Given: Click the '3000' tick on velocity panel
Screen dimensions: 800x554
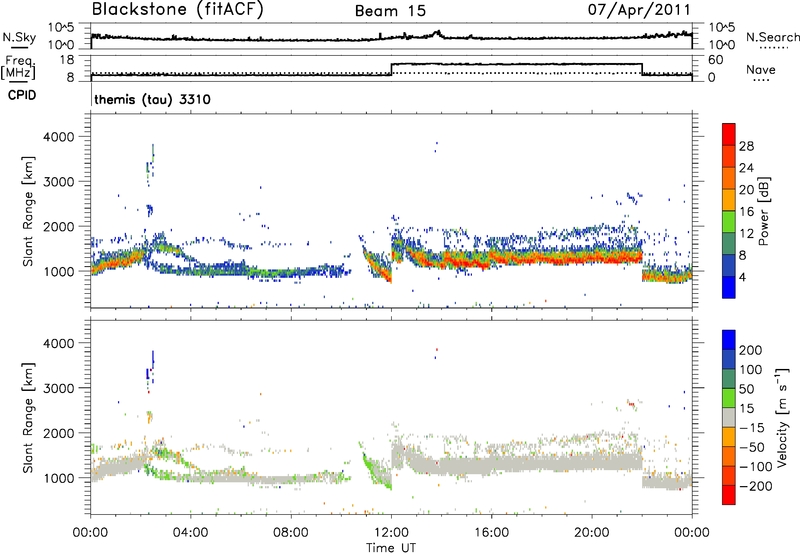Looking at the screenshot, I should [58, 388].
